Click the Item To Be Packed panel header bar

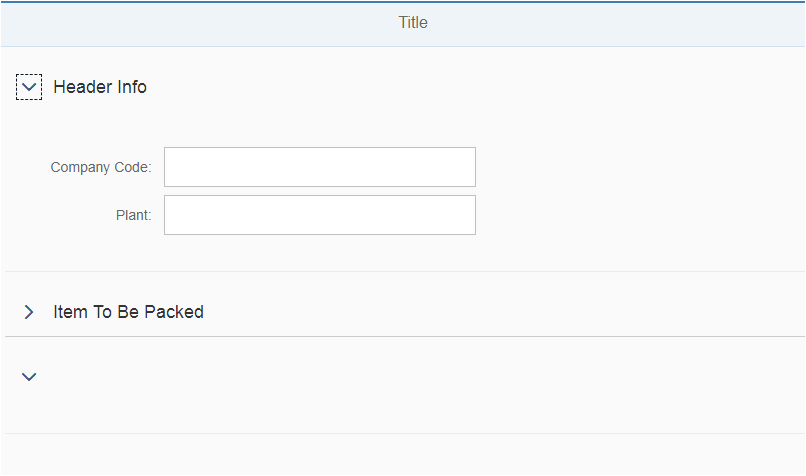click(x=405, y=312)
